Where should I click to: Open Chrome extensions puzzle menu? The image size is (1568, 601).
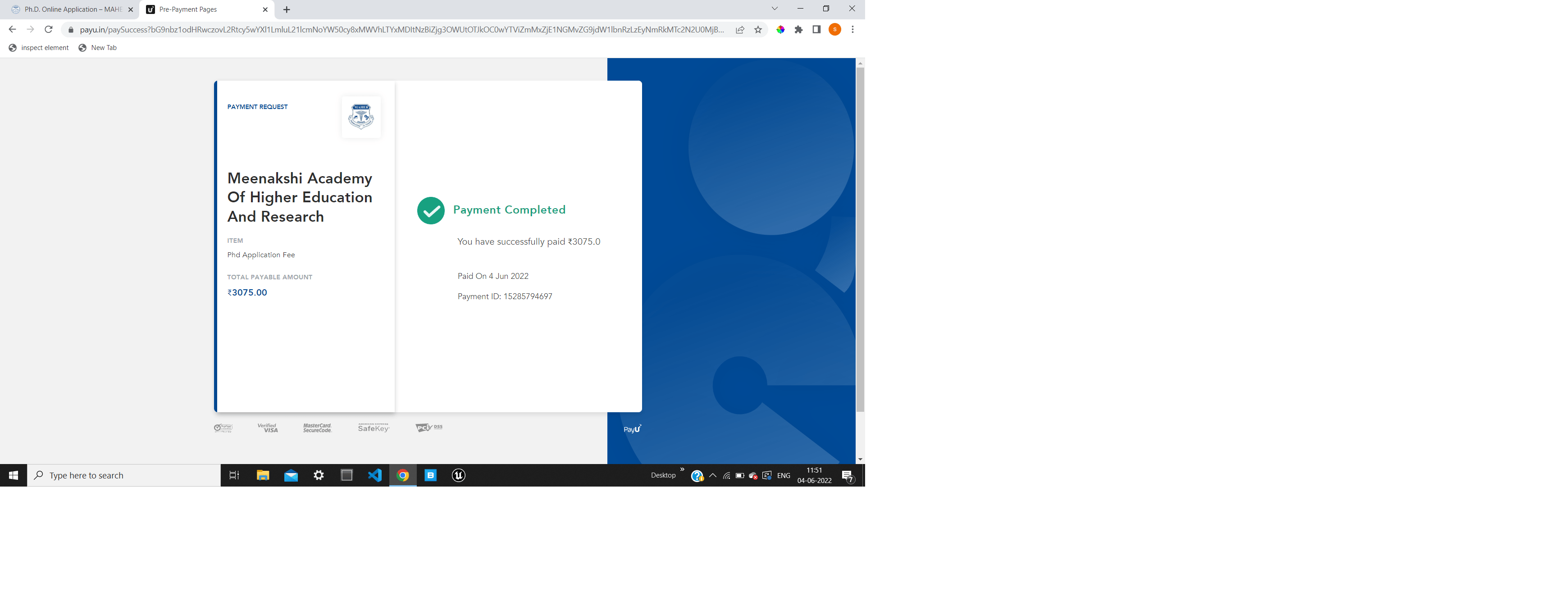point(798,29)
